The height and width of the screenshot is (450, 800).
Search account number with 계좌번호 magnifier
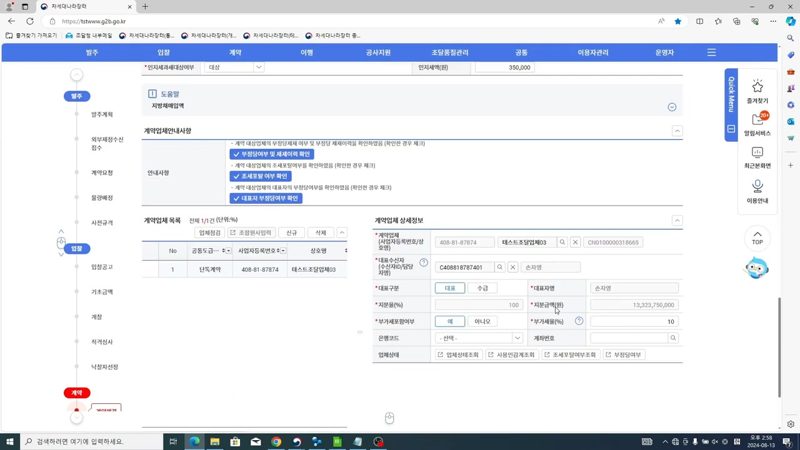(673, 338)
